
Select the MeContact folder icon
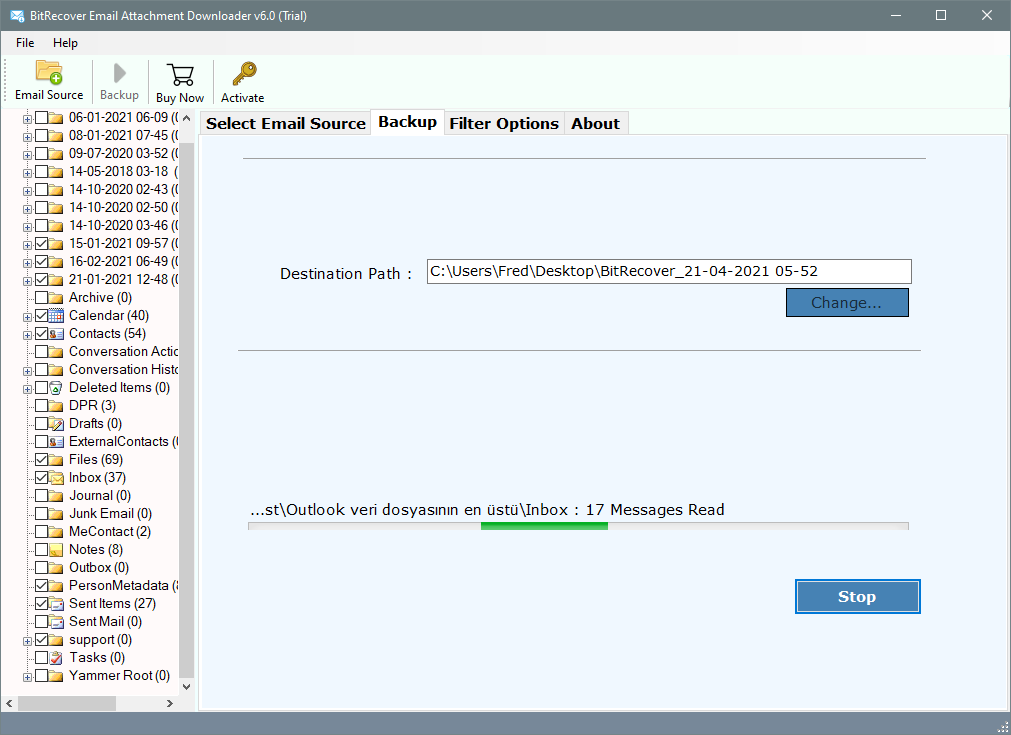pyautogui.click(x=57, y=532)
